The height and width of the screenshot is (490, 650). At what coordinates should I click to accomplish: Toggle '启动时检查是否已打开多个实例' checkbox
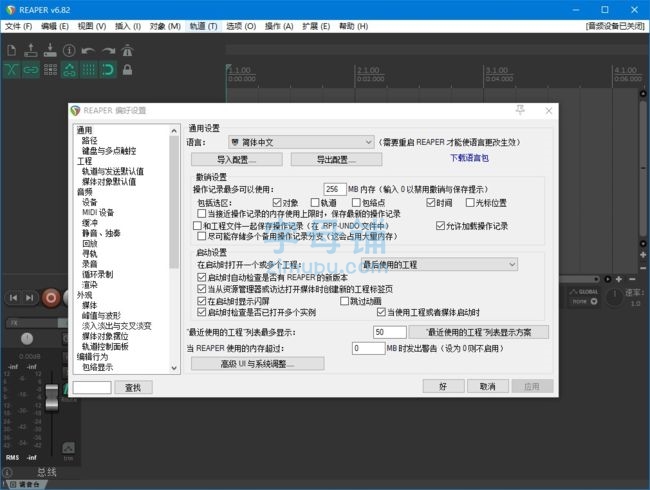click(x=201, y=312)
